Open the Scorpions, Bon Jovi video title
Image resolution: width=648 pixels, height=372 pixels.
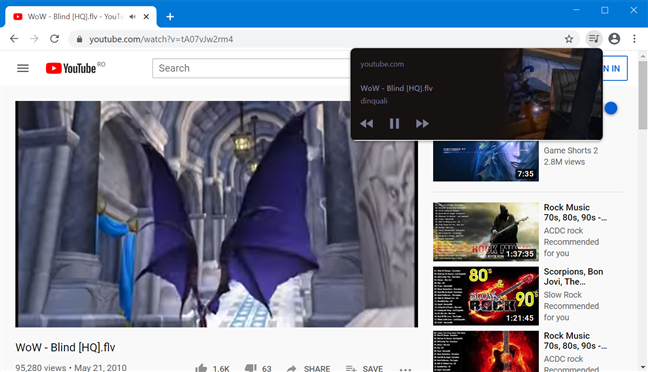pos(573,277)
